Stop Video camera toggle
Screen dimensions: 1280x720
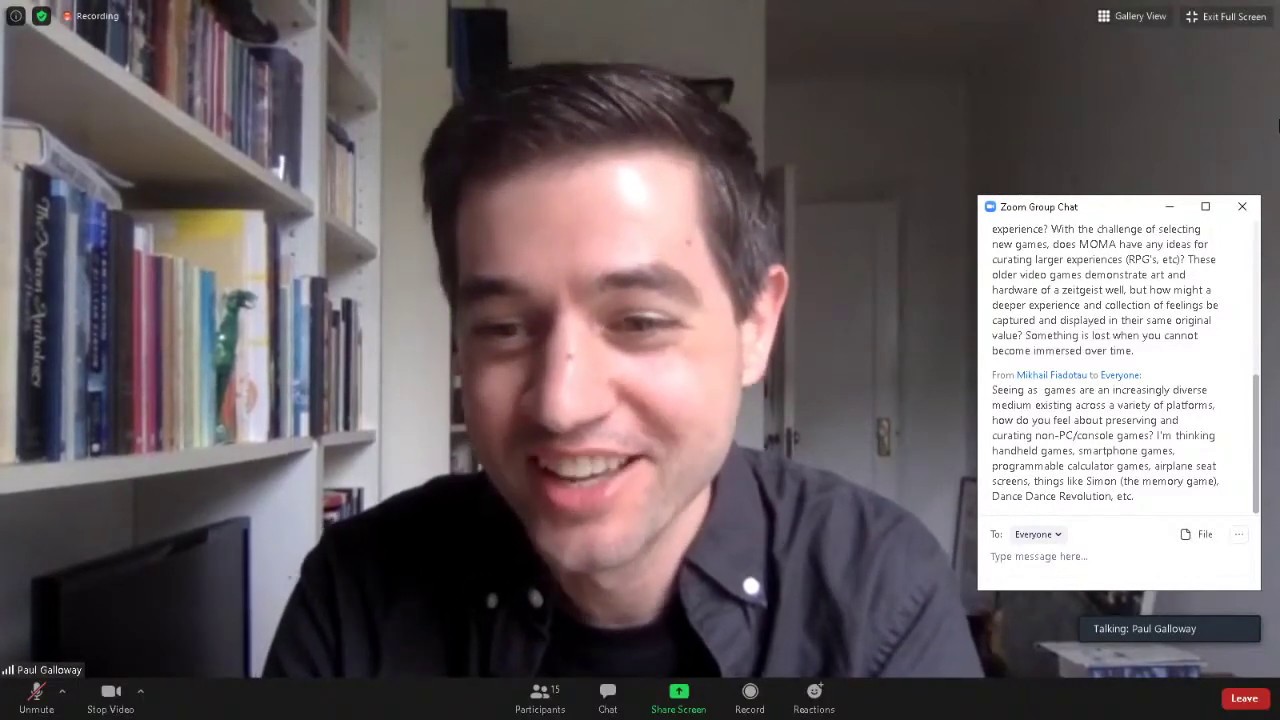(110, 698)
